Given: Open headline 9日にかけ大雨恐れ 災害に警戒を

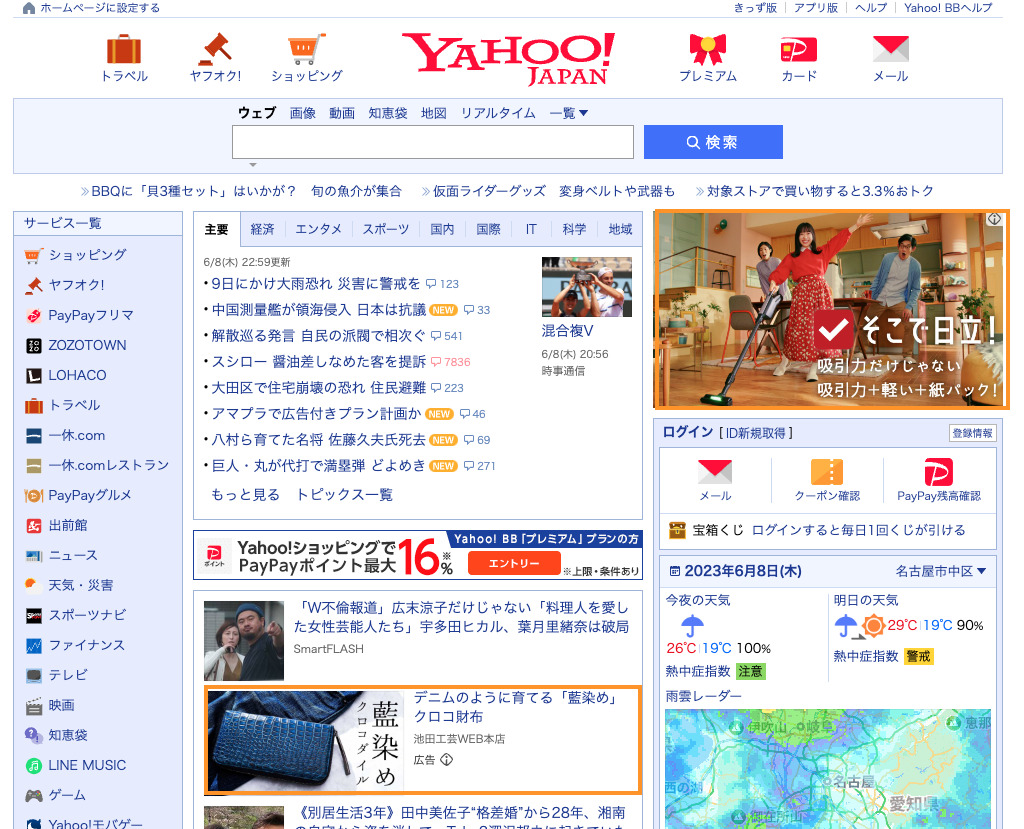Looking at the screenshot, I should click(x=316, y=284).
